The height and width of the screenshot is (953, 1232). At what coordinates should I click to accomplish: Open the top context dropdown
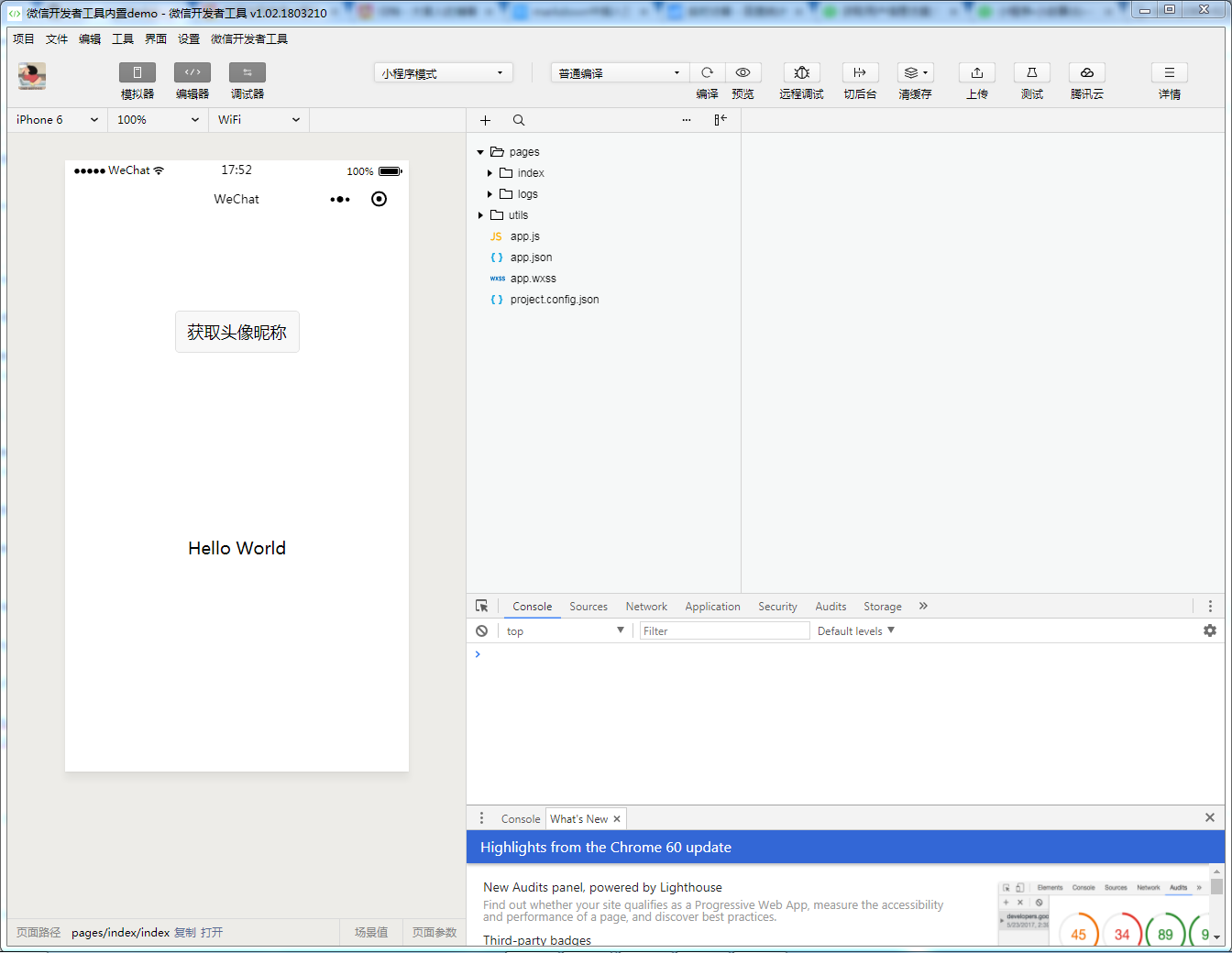pos(566,631)
